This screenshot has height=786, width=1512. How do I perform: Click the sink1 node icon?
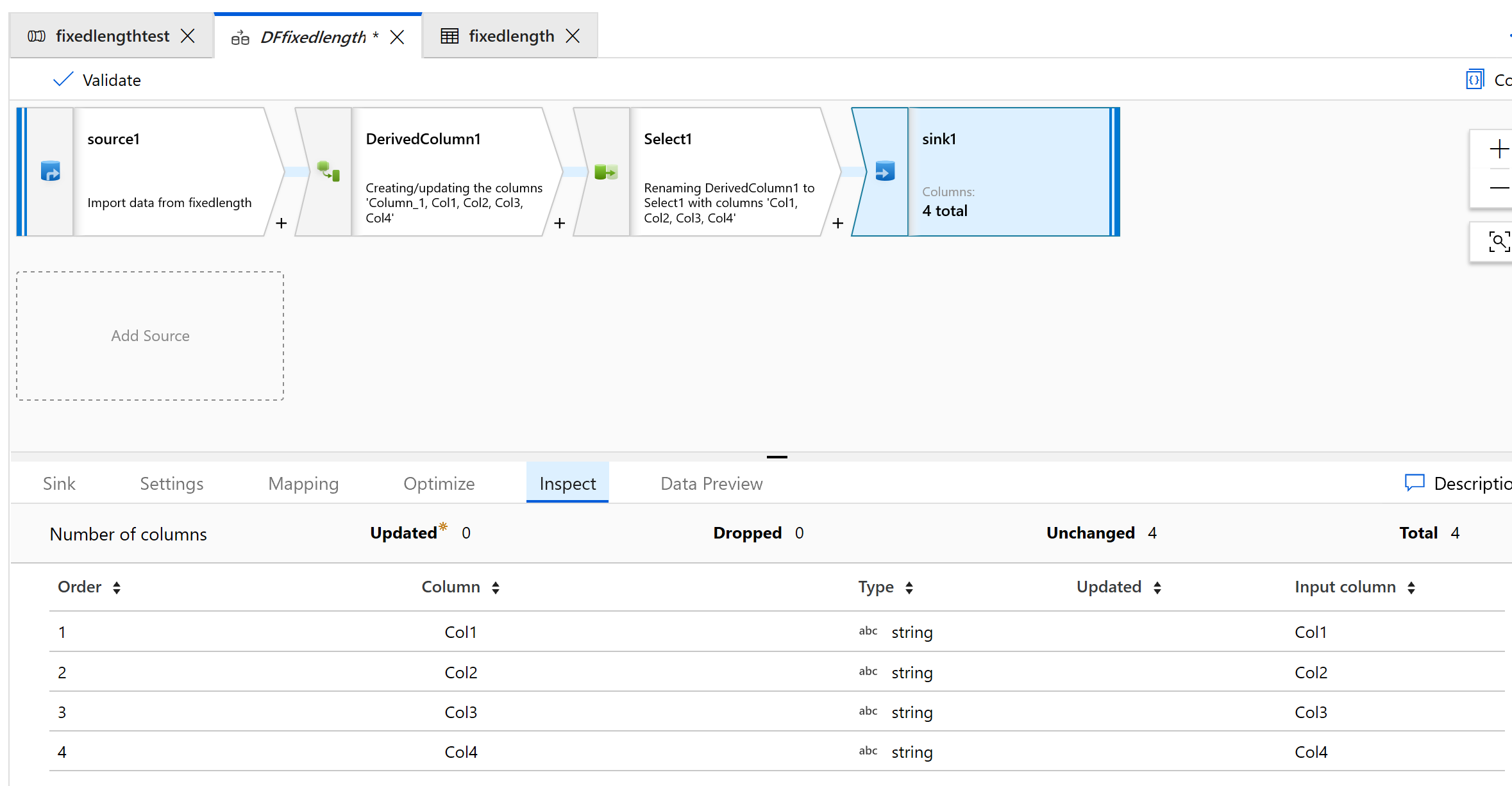(x=885, y=171)
